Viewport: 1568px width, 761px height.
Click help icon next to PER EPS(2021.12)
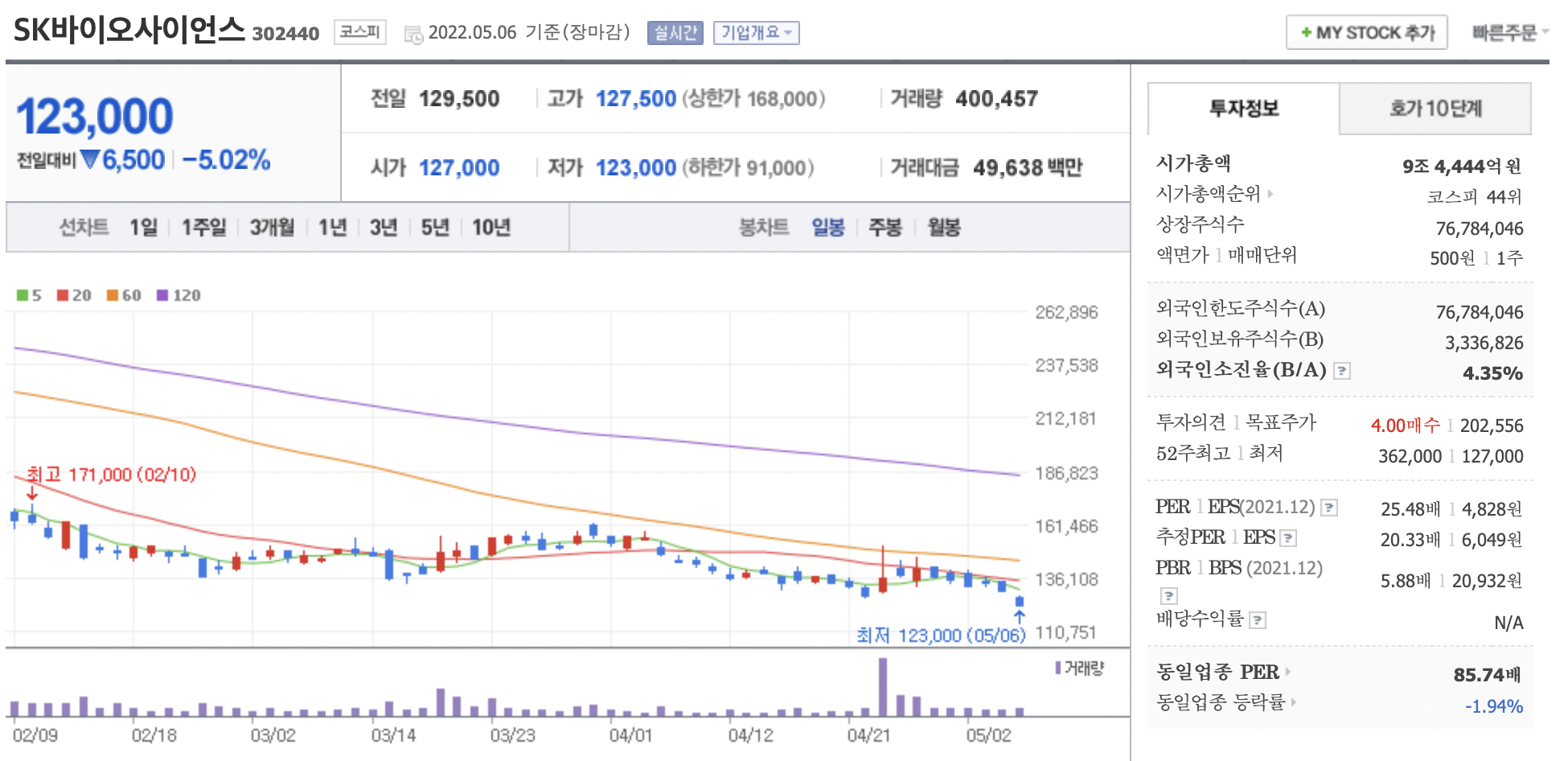coord(1329,508)
